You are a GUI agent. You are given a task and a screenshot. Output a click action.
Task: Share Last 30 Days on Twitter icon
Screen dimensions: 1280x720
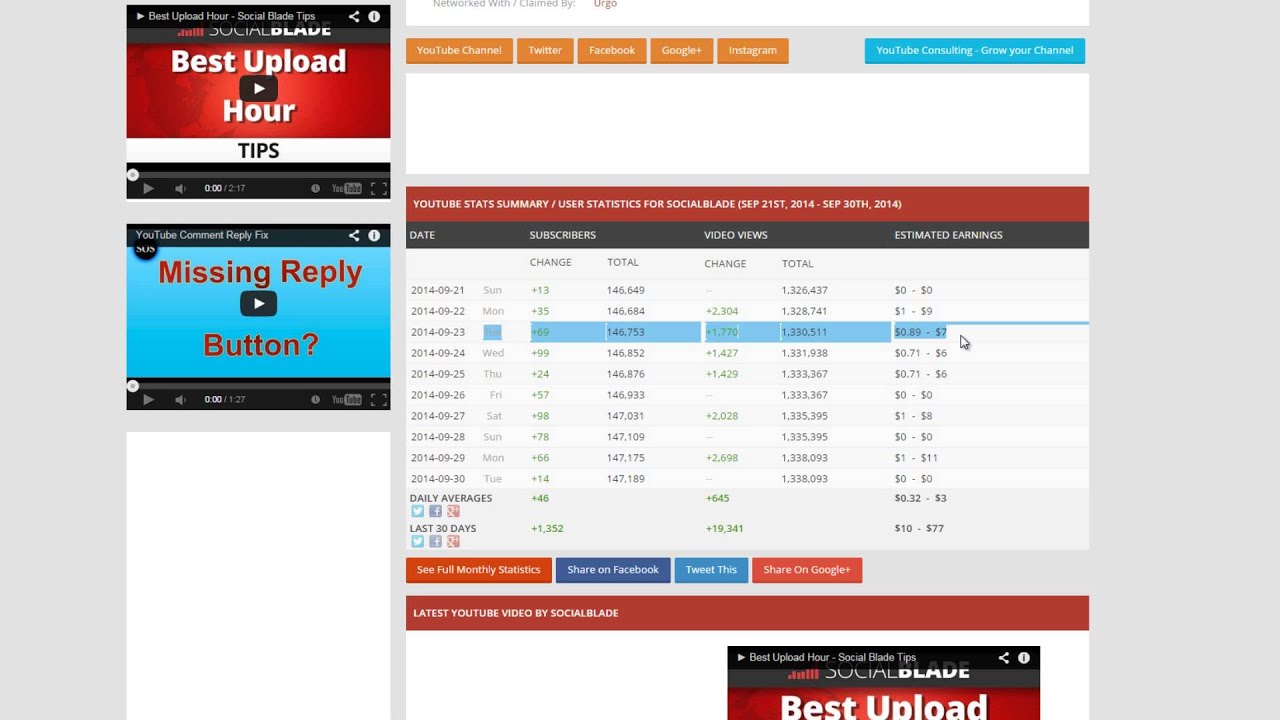[417, 541]
